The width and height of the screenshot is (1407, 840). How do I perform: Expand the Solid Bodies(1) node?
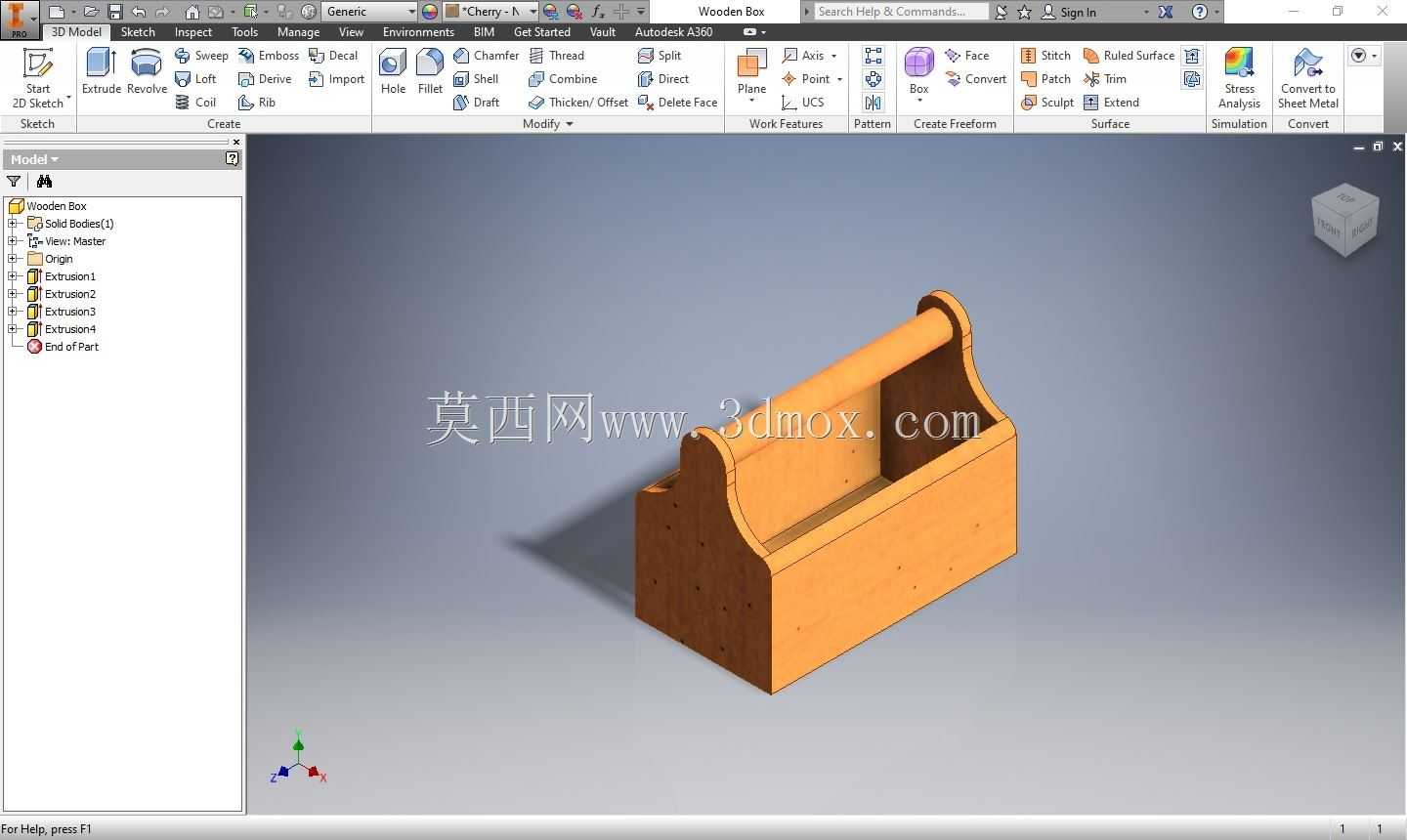(x=13, y=224)
